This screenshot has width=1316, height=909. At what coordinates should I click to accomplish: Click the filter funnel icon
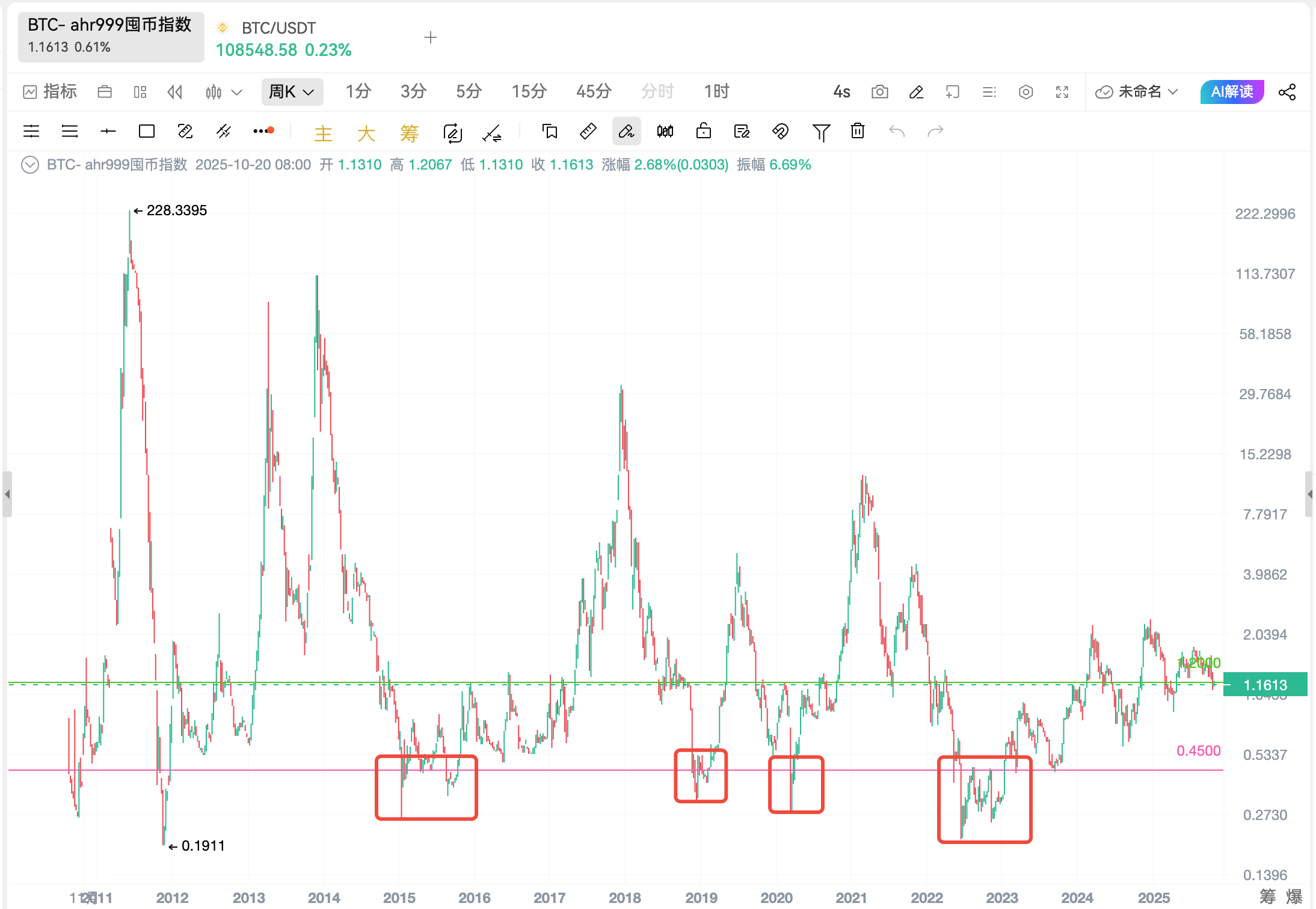820,132
